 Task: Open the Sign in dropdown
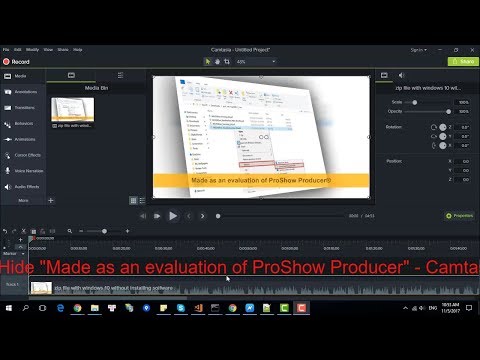click(x=418, y=50)
